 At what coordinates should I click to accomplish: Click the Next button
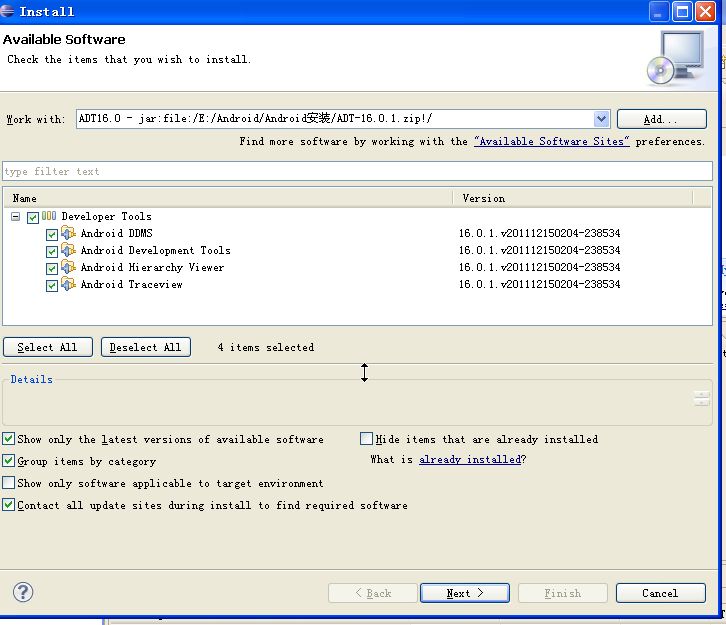[x=464, y=593]
